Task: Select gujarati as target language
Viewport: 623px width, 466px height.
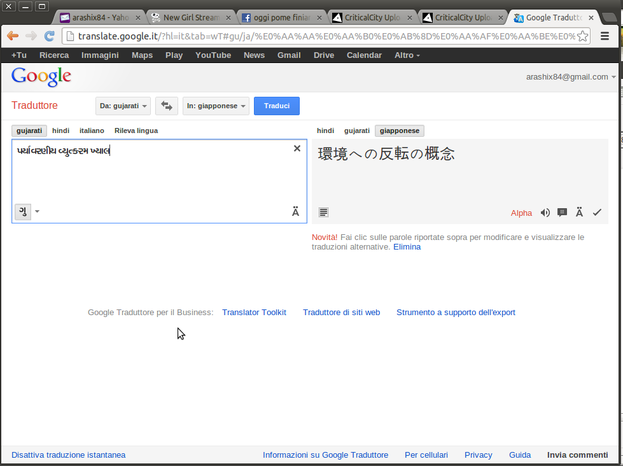Action: [357, 131]
